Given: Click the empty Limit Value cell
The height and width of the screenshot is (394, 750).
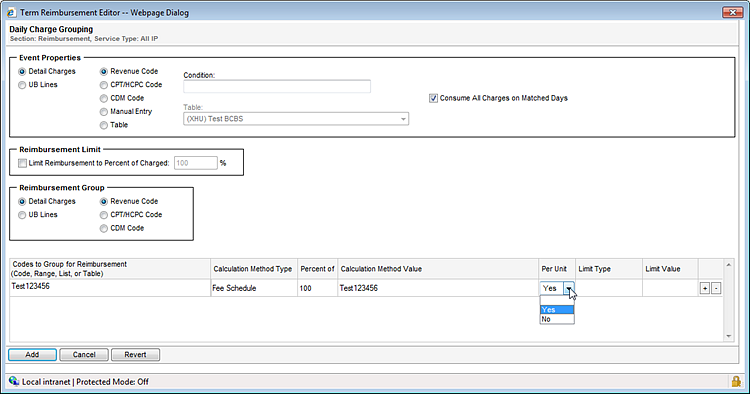Looking at the screenshot, I should (x=670, y=288).
